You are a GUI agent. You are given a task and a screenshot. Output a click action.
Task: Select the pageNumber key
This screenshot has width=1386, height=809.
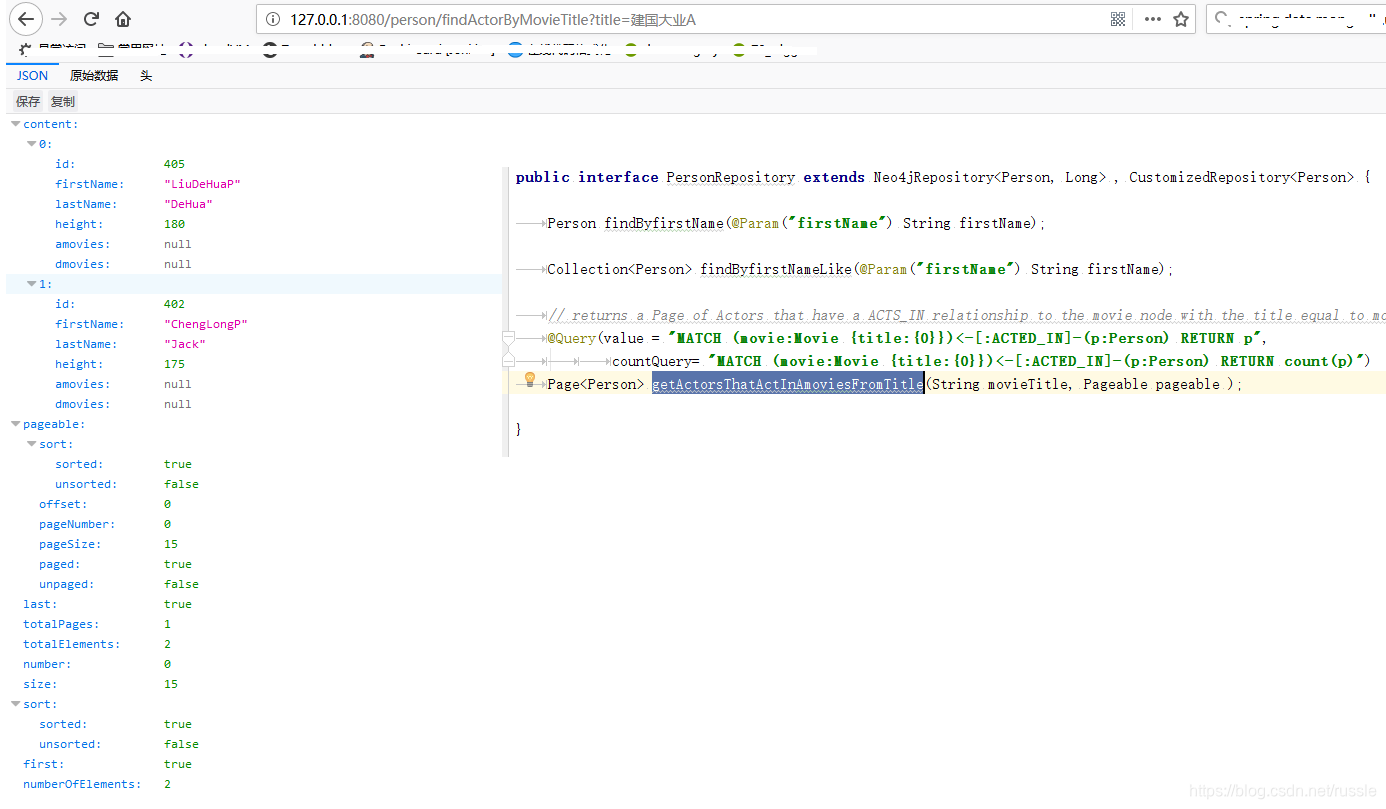coord(77,524)
